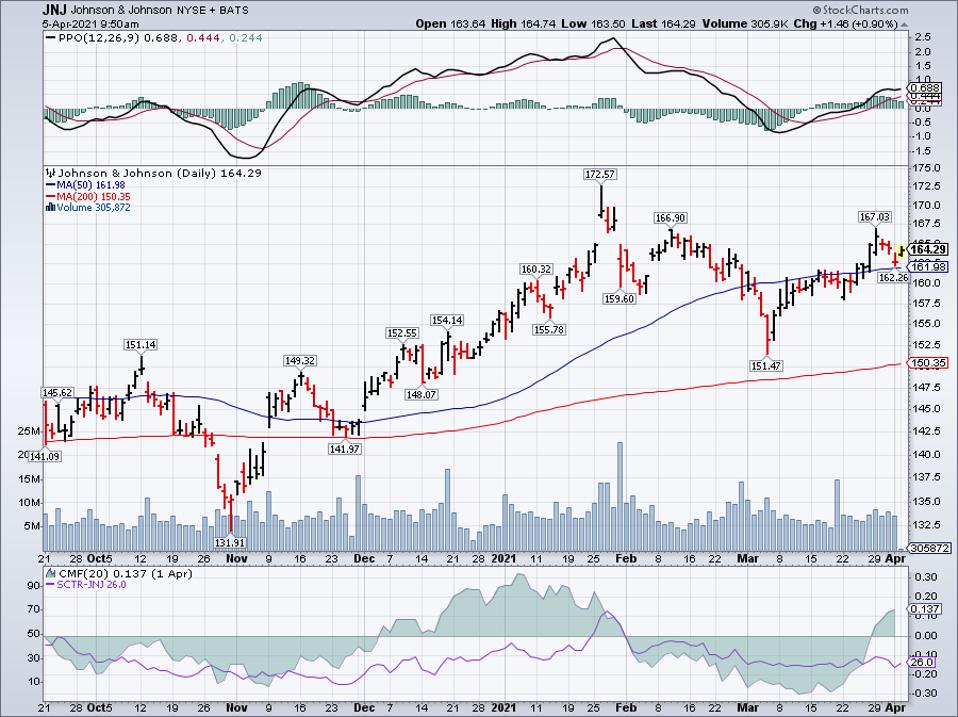This screenshot has width=958, height=717.
Task: Click the 'High 164.74' value
Action: click(x=524, y=24)
